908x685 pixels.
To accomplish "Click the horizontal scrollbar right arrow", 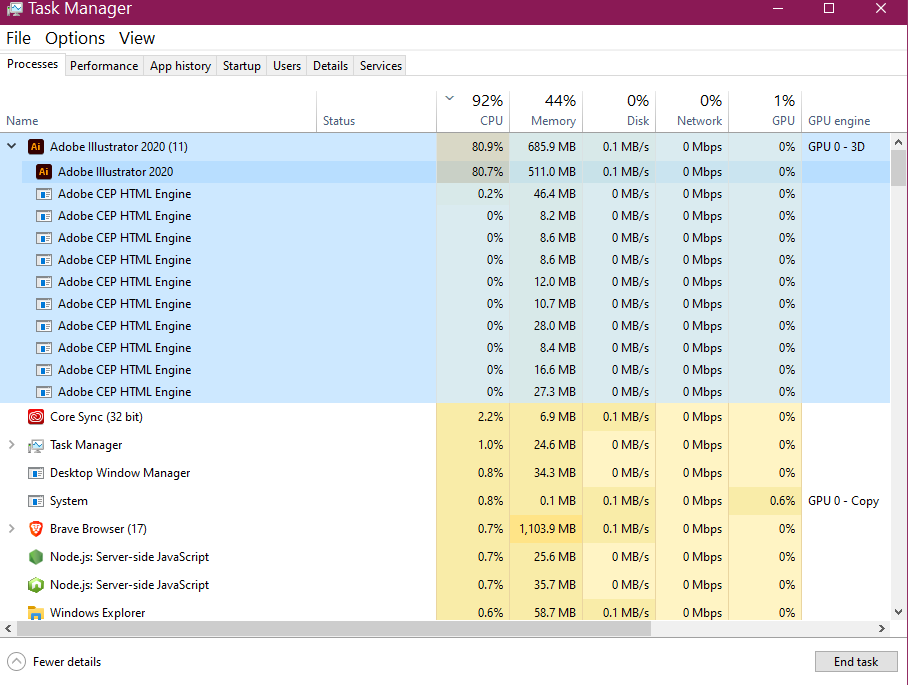I will [x=882, y=628].
